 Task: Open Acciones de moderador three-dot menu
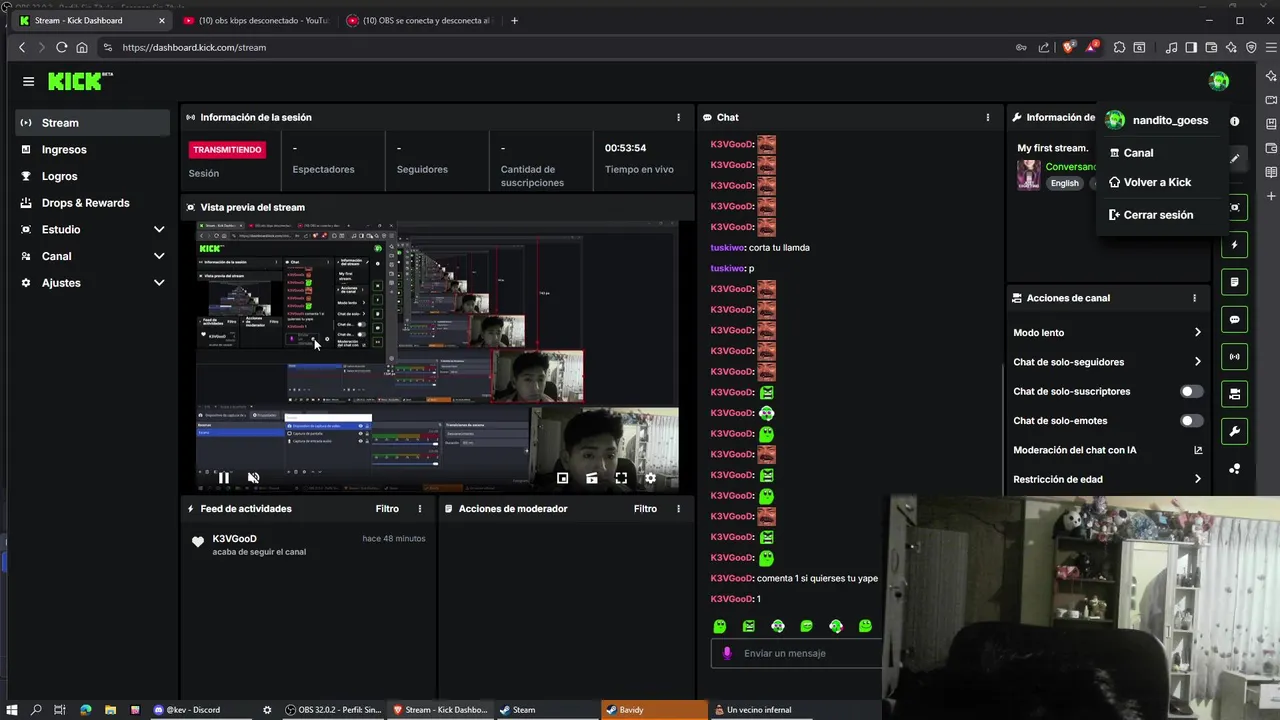(678, 509)
